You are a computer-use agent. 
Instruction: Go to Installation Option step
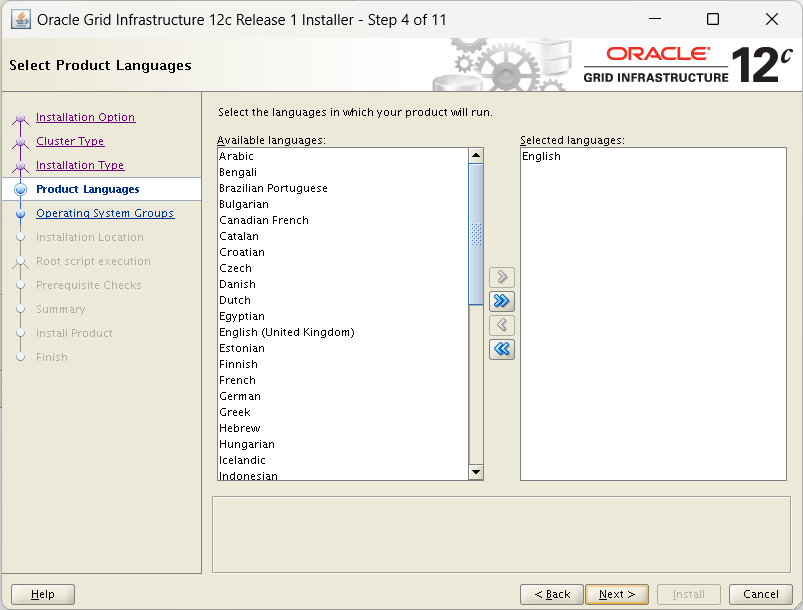86,117
